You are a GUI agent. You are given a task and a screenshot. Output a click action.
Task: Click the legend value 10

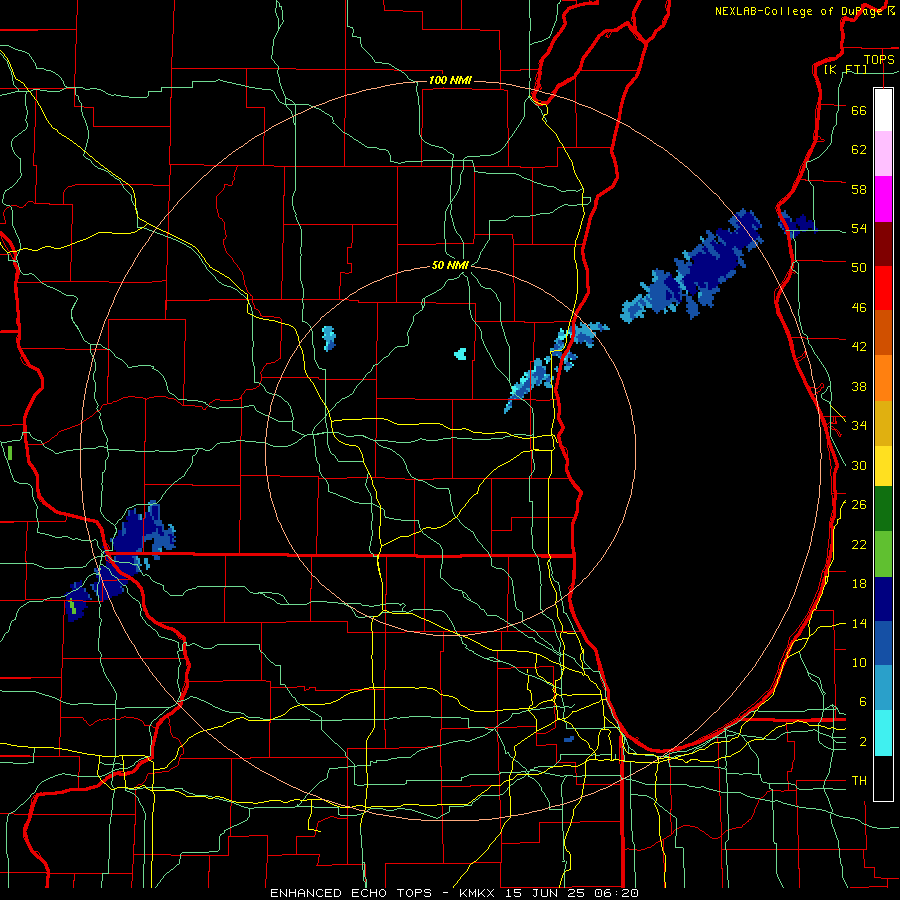tap(859, 662)
